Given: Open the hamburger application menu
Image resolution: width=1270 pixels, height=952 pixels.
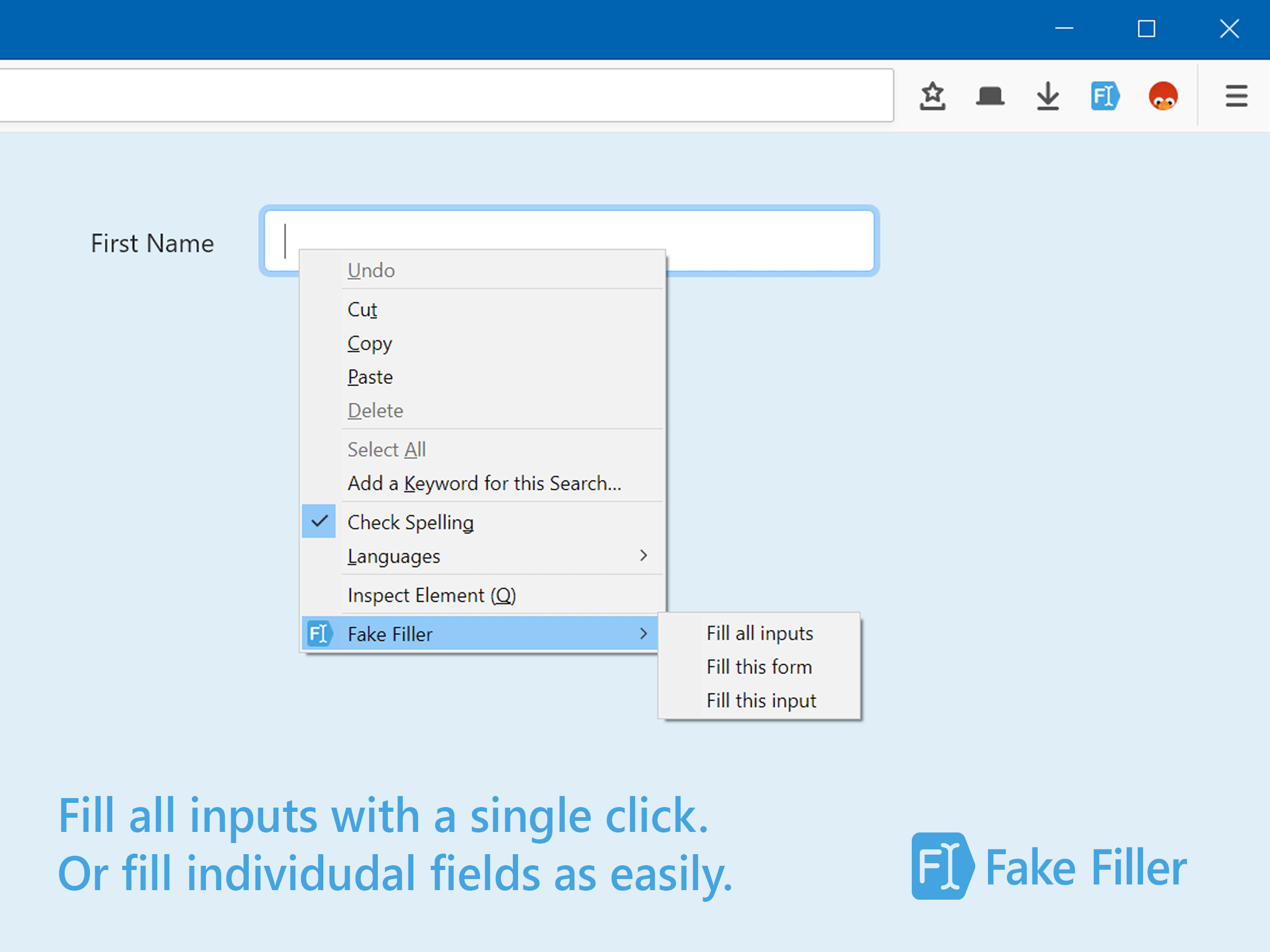Looking at the screenshot, I should [1236, 96].
